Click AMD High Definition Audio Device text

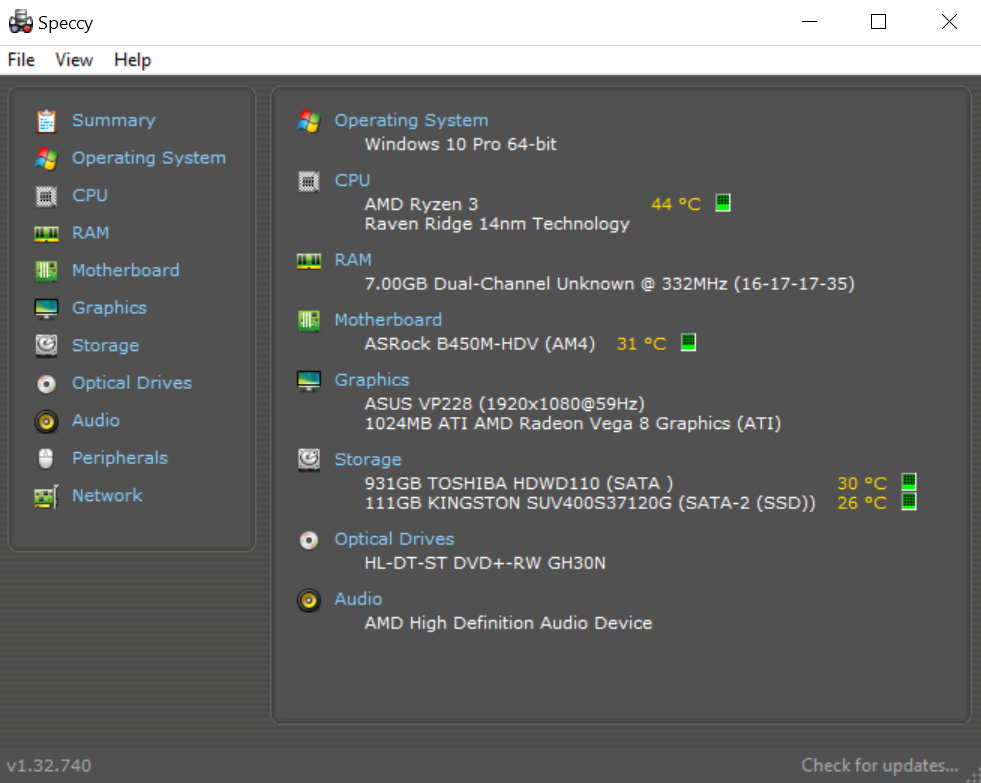tap(508, 623)
